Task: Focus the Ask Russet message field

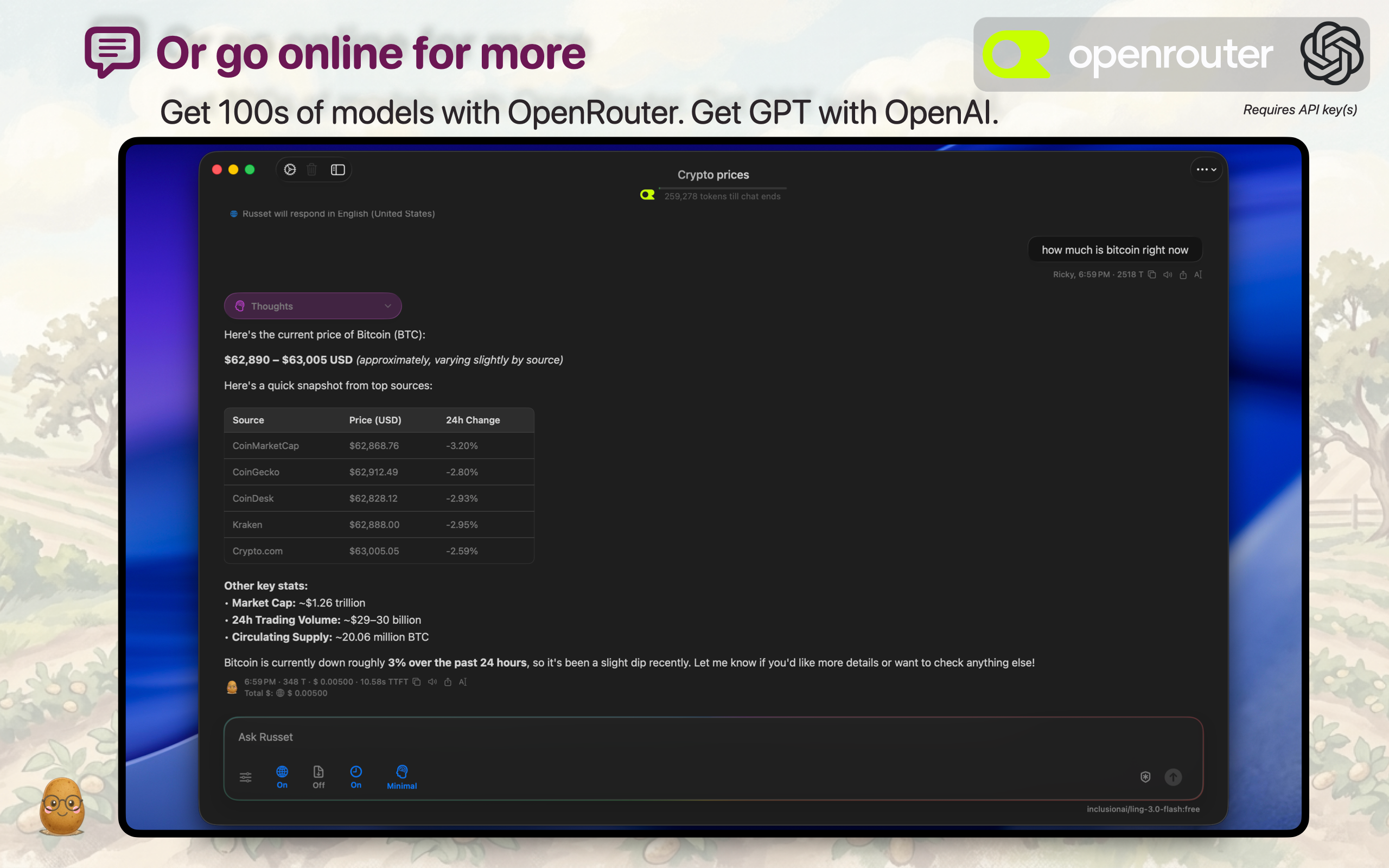Action: tap(713, 737)
